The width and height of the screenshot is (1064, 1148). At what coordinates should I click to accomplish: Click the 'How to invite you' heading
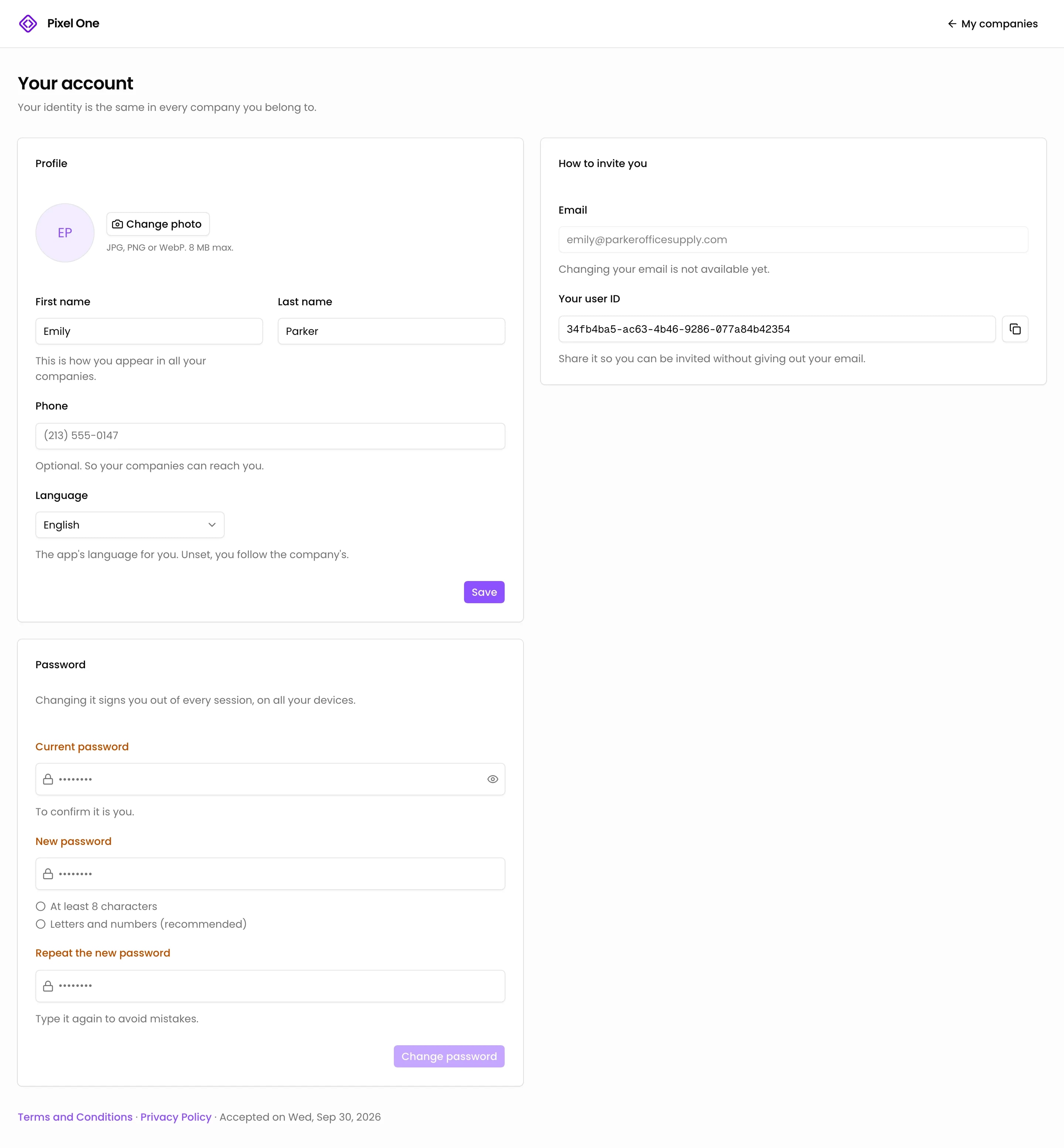(x=603, y=164)
